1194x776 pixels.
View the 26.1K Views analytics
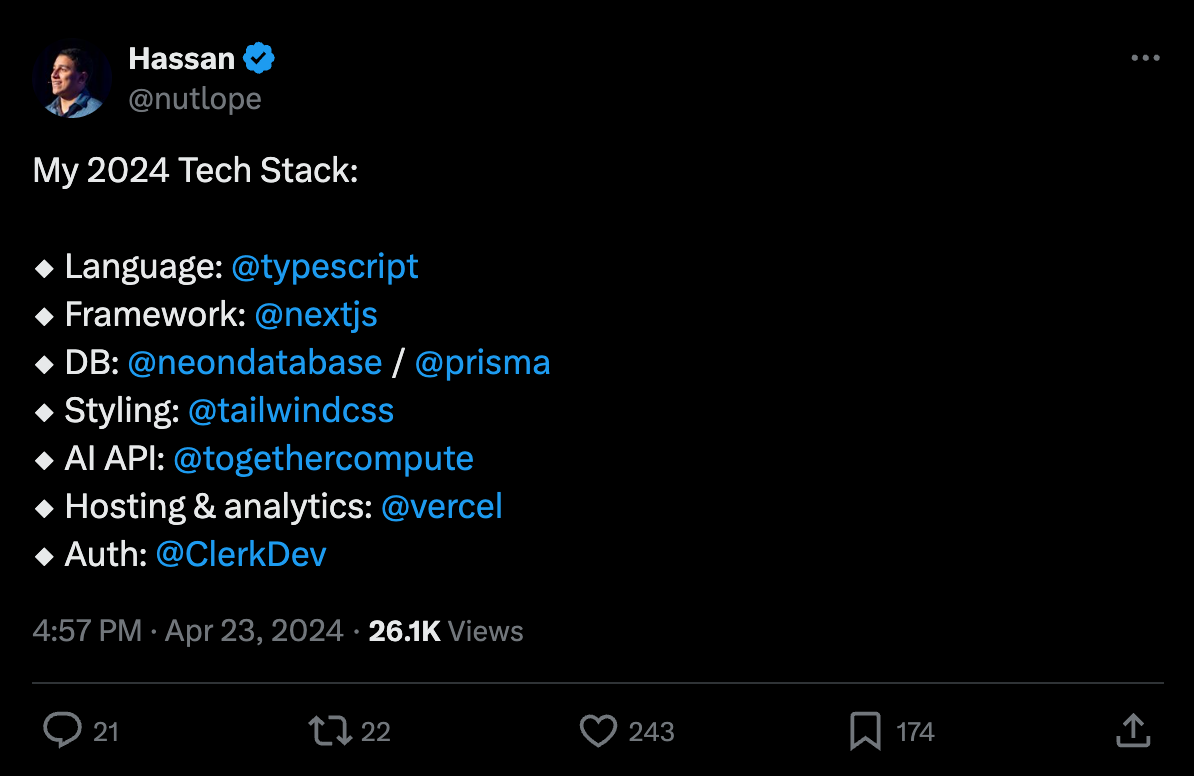pyautogui.click(x=446, y=631)
